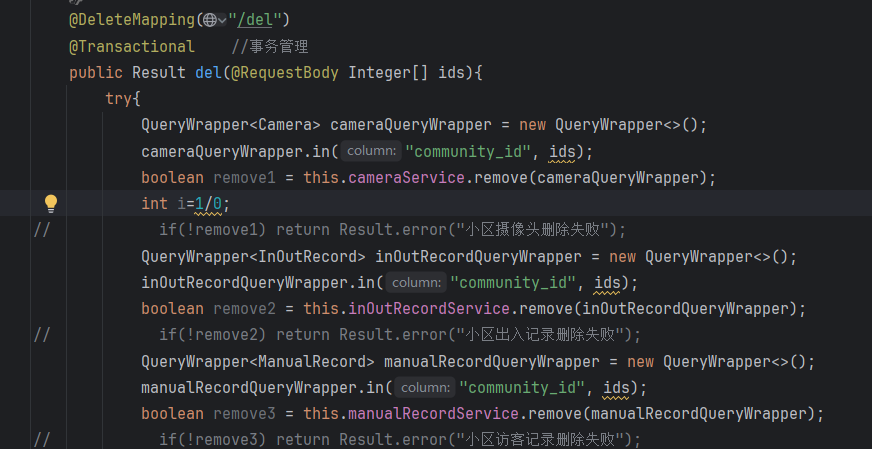Click the manualRecordService field reference
Screen dimensions: 872x449
[434, 414]
